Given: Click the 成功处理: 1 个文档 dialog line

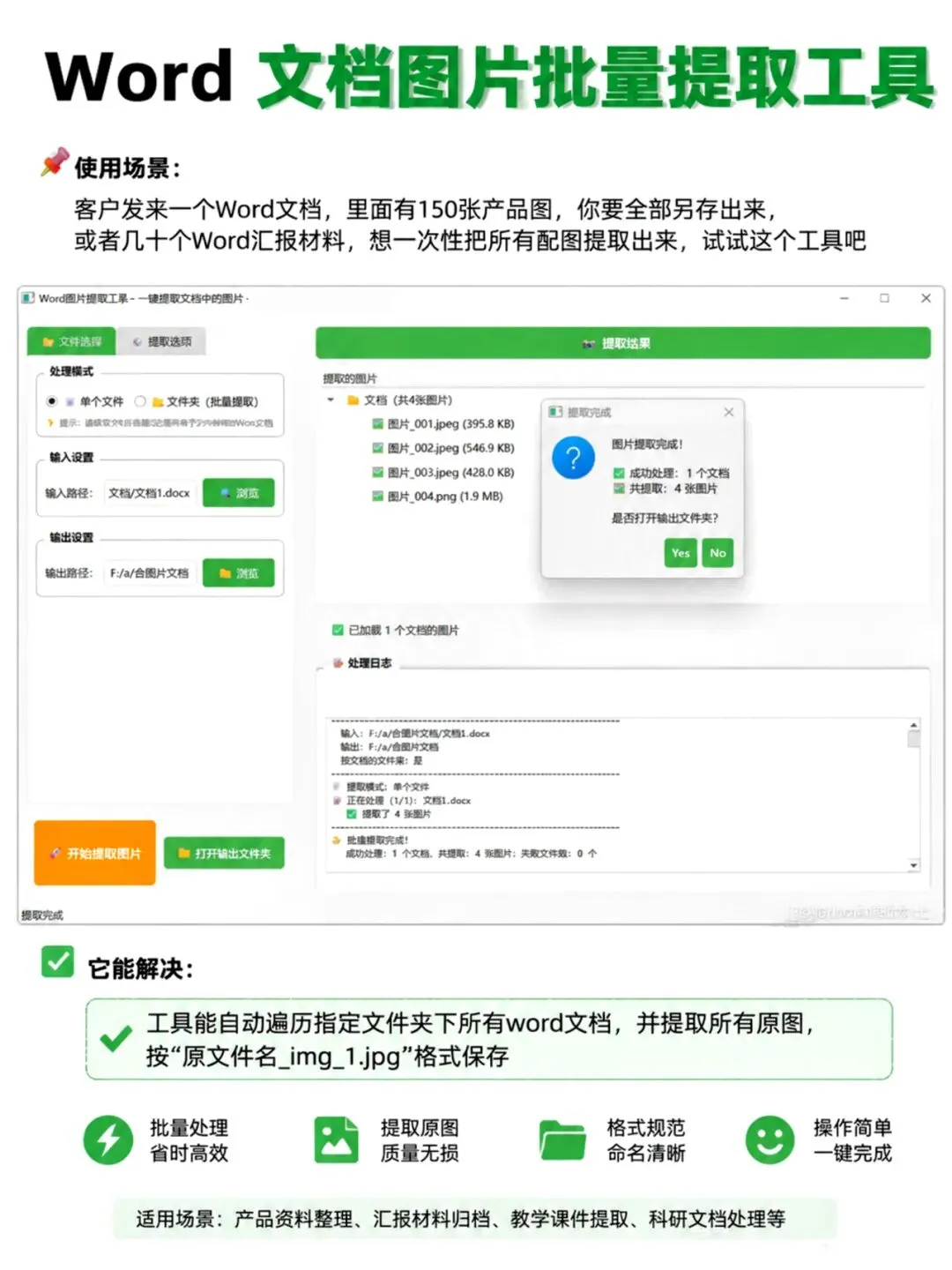Looking at the screenshot, I should [x=679, y=473].
